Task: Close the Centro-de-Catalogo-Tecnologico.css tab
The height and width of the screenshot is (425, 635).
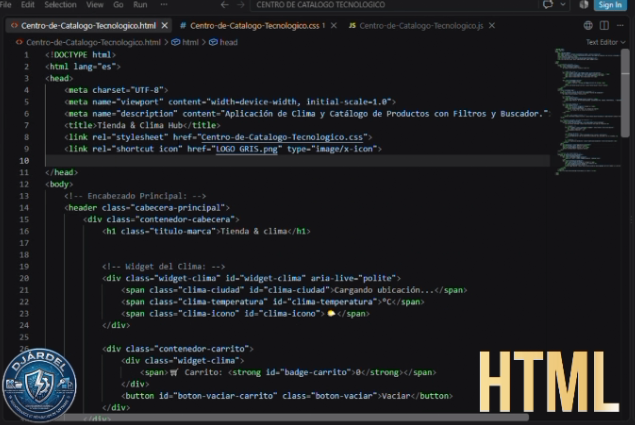Action: pyautogui.click(x=334, y=26)
